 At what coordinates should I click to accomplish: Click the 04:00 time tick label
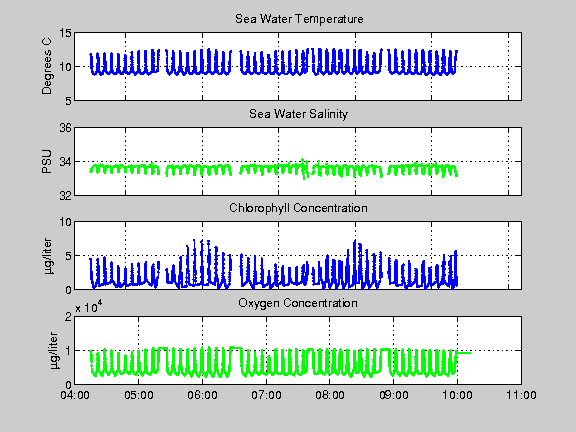pos(75,395)
